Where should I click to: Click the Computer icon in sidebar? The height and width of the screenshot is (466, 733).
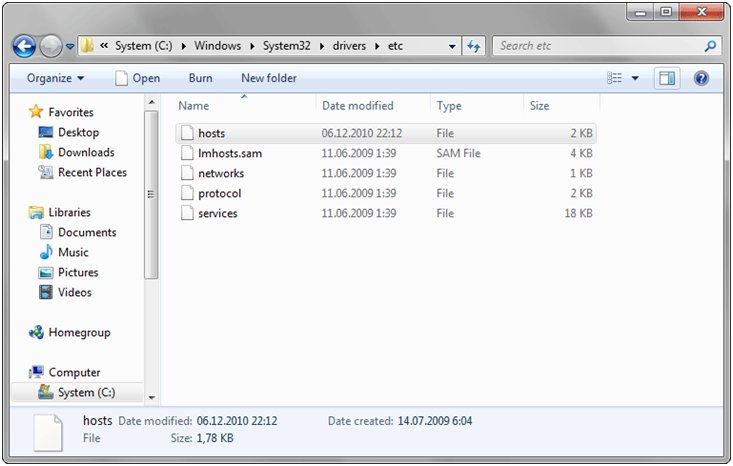click(36, 372)
